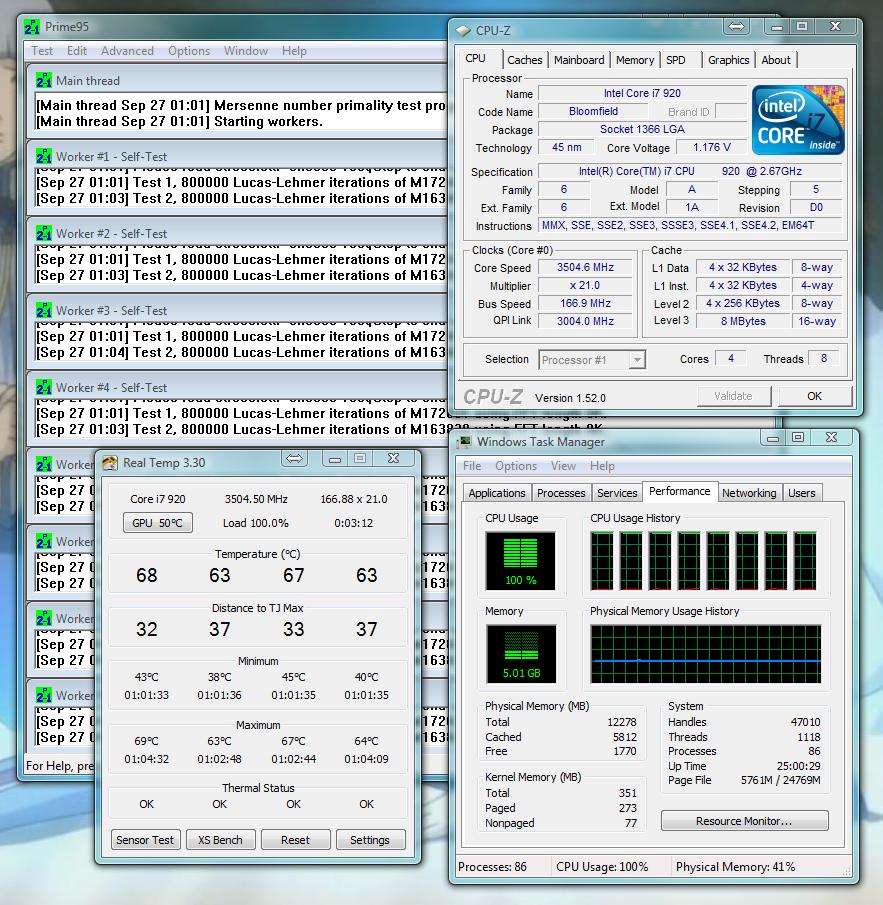Click the Physical Memory Usage History graph
The image size is (883, 905).
[x=705, y=655]
